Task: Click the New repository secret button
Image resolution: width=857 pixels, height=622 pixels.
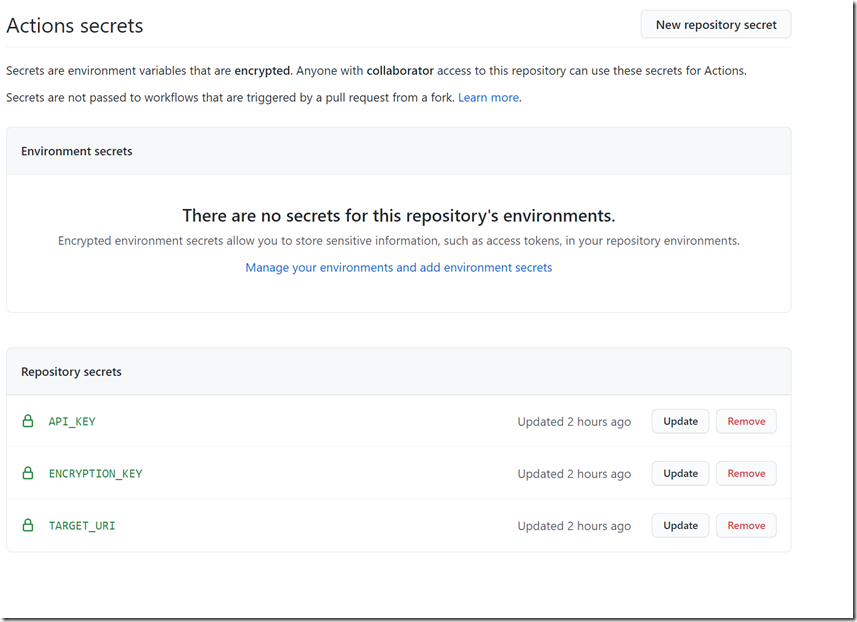Action: click(715, 25)
